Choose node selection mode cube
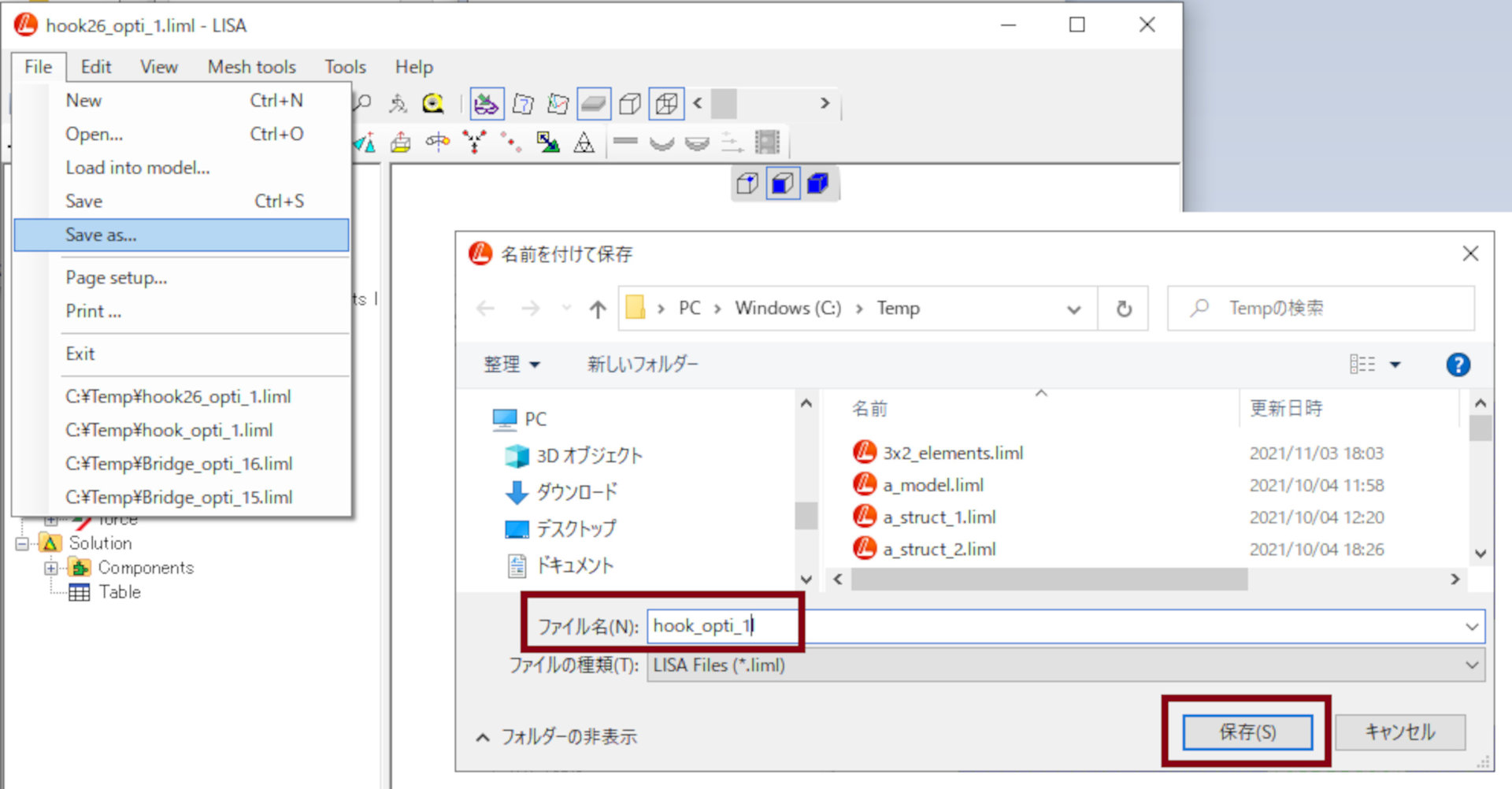Screen dimensions: 1512x789 click(747, 184)
